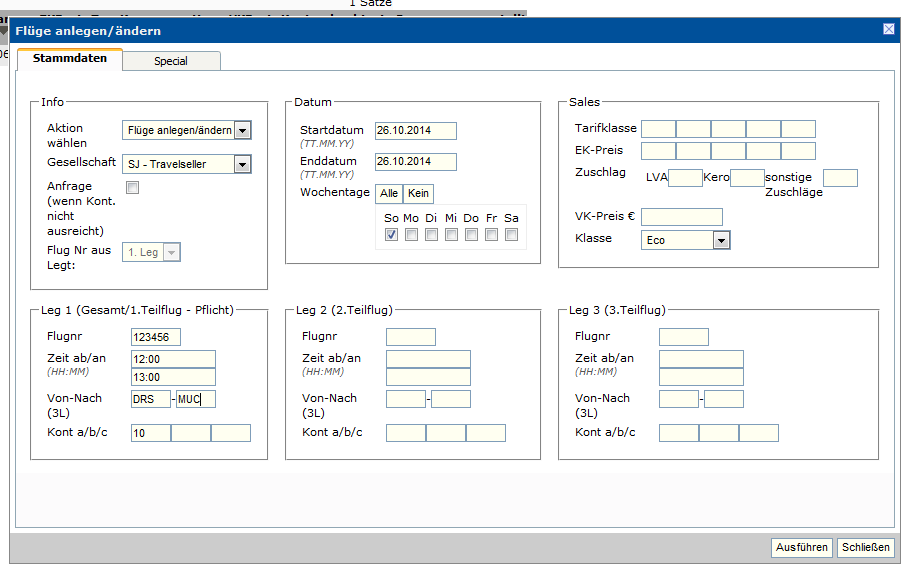Select the Enddatum date field
This screenshot has width=906, height=573.
click(x=415, y=162)
